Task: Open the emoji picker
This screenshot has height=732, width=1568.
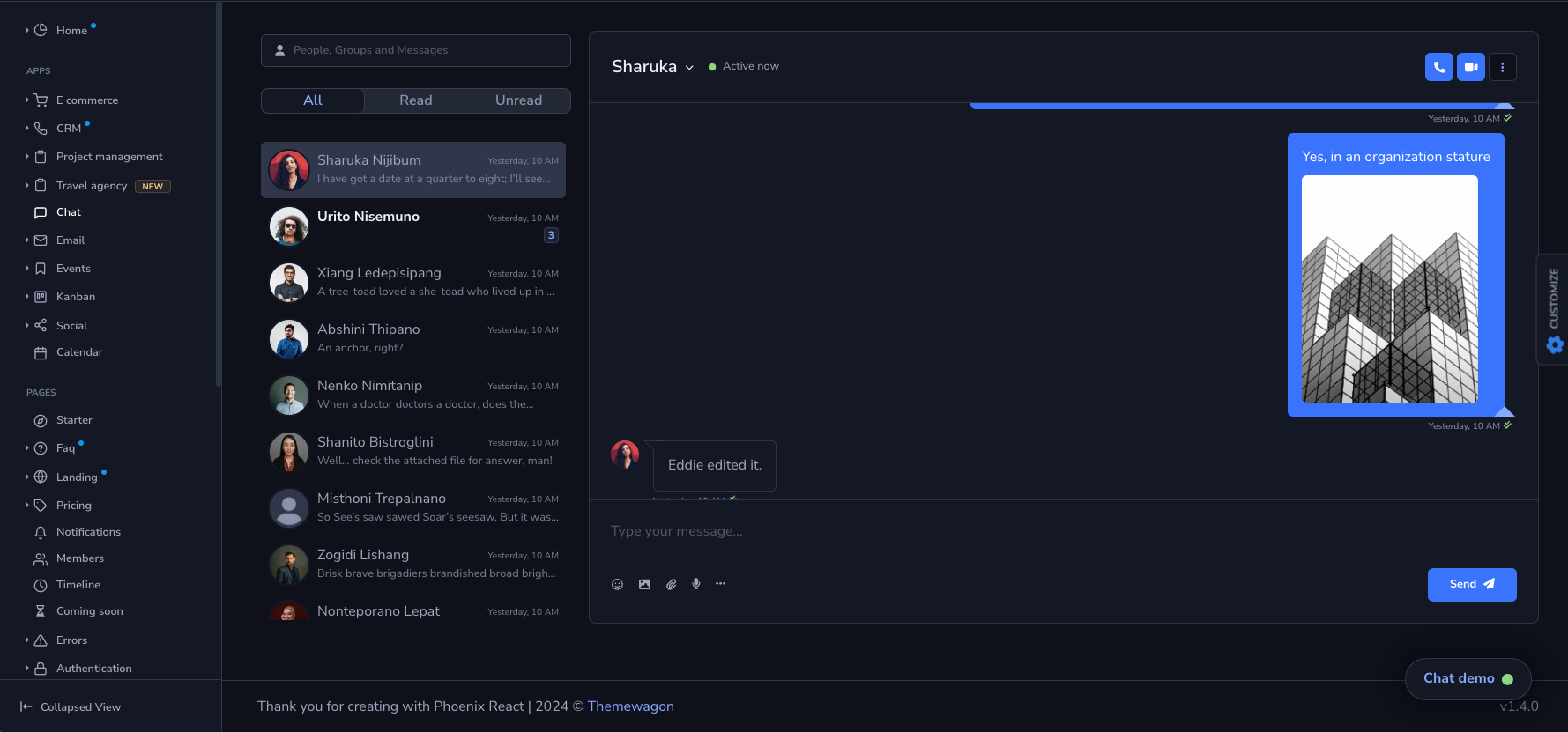Action: point(617,584)
